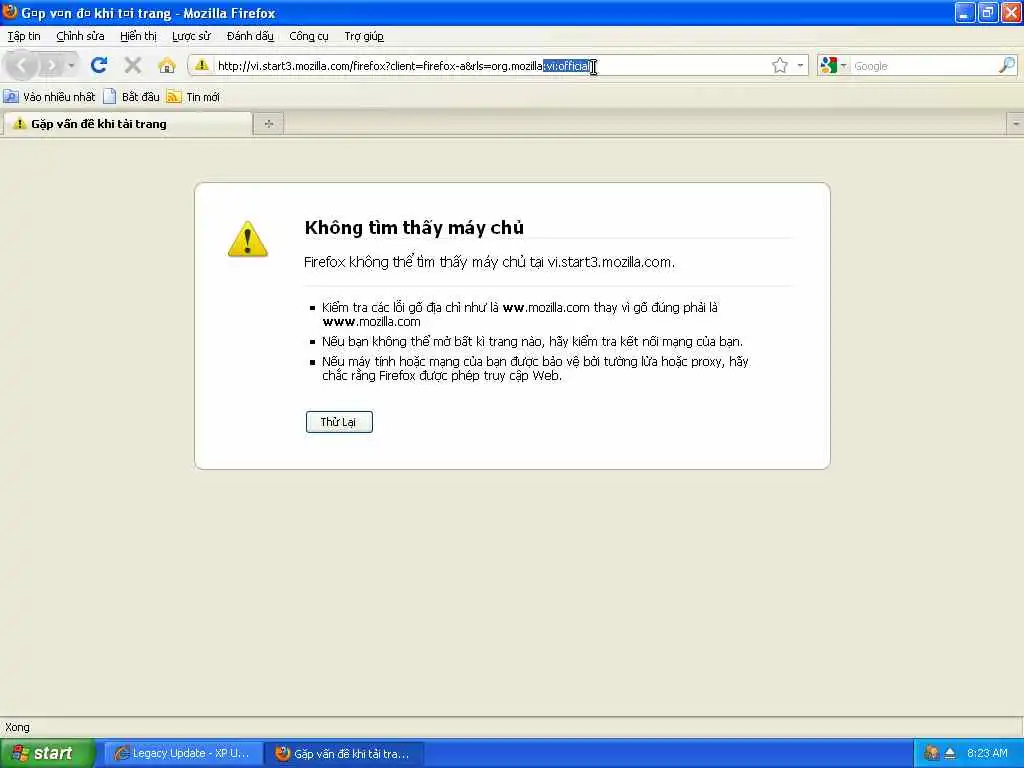Open the recent pages history dropdown
The width and height of the screenshot is (1024, 768).
71,65
